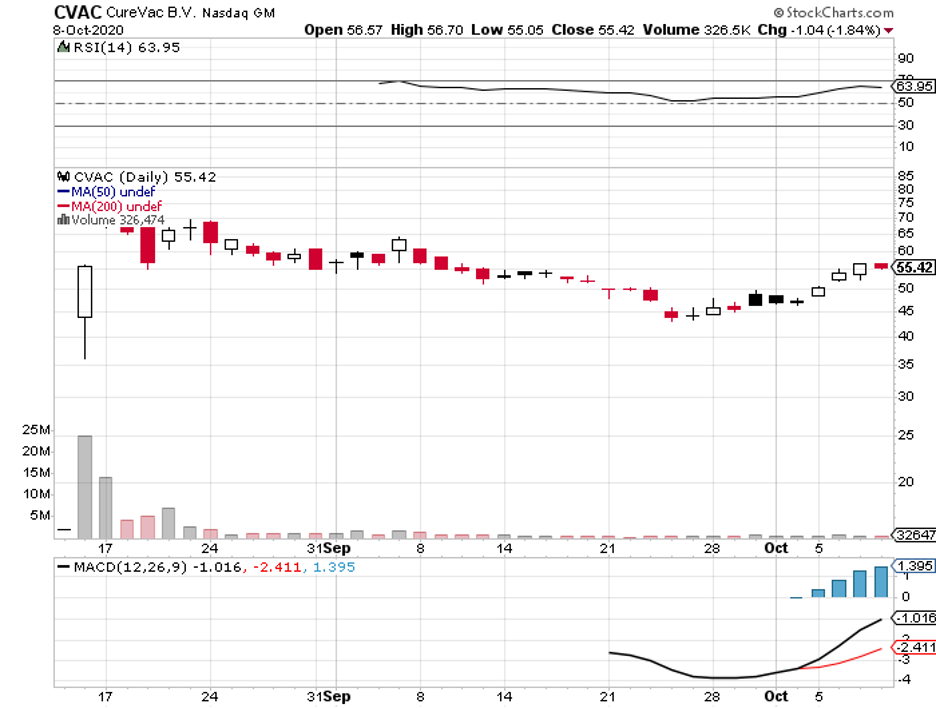The width and height of the screenshot is (936, 708).
Task: Click the tallest blue MACD histogram bar
Action: tap(881, 581)
